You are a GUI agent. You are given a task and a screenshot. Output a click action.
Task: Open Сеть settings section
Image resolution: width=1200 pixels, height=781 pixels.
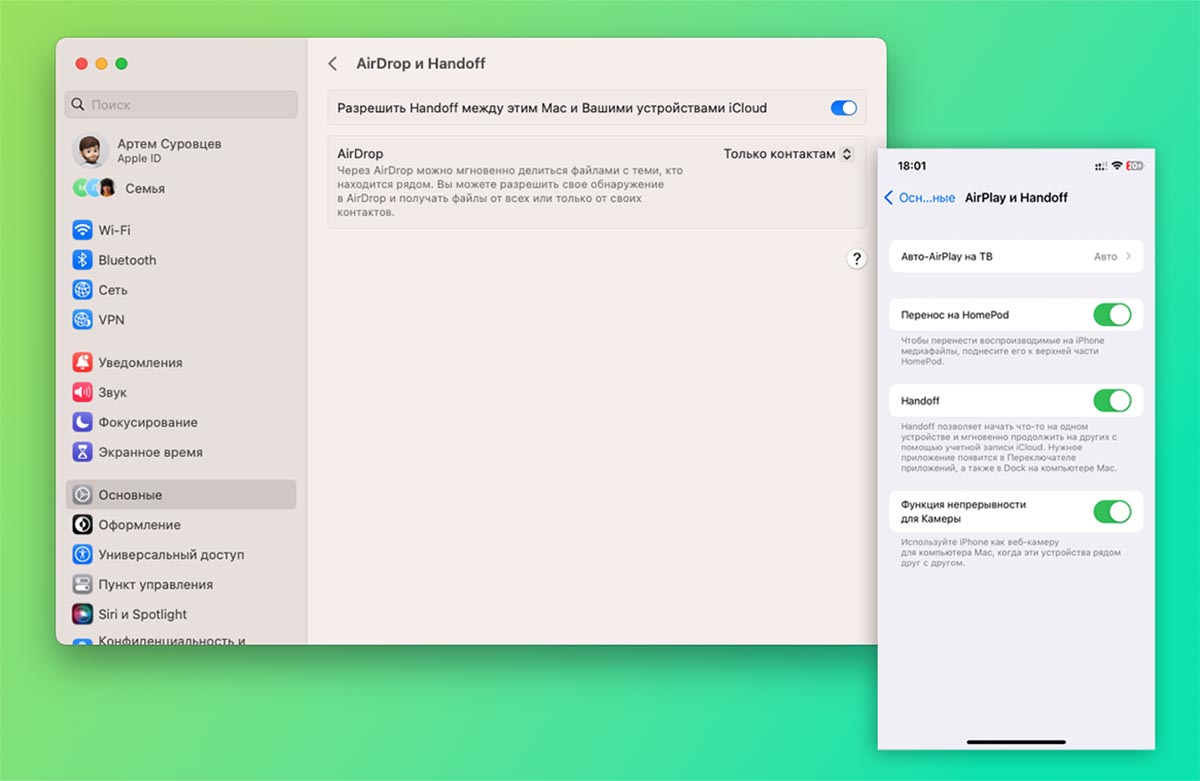click(181, 290)
